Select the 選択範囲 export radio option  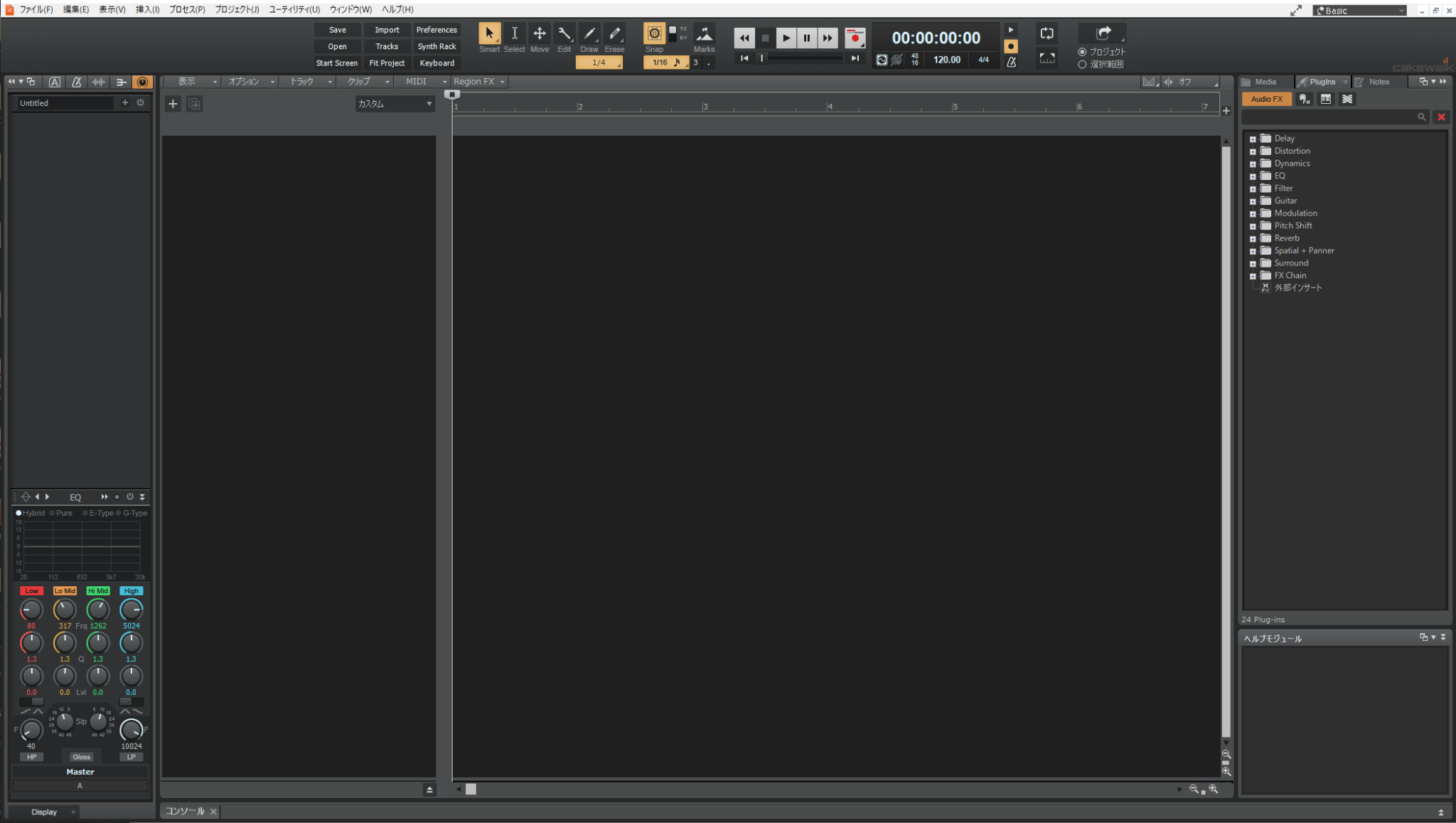(x=1083, y=64)
